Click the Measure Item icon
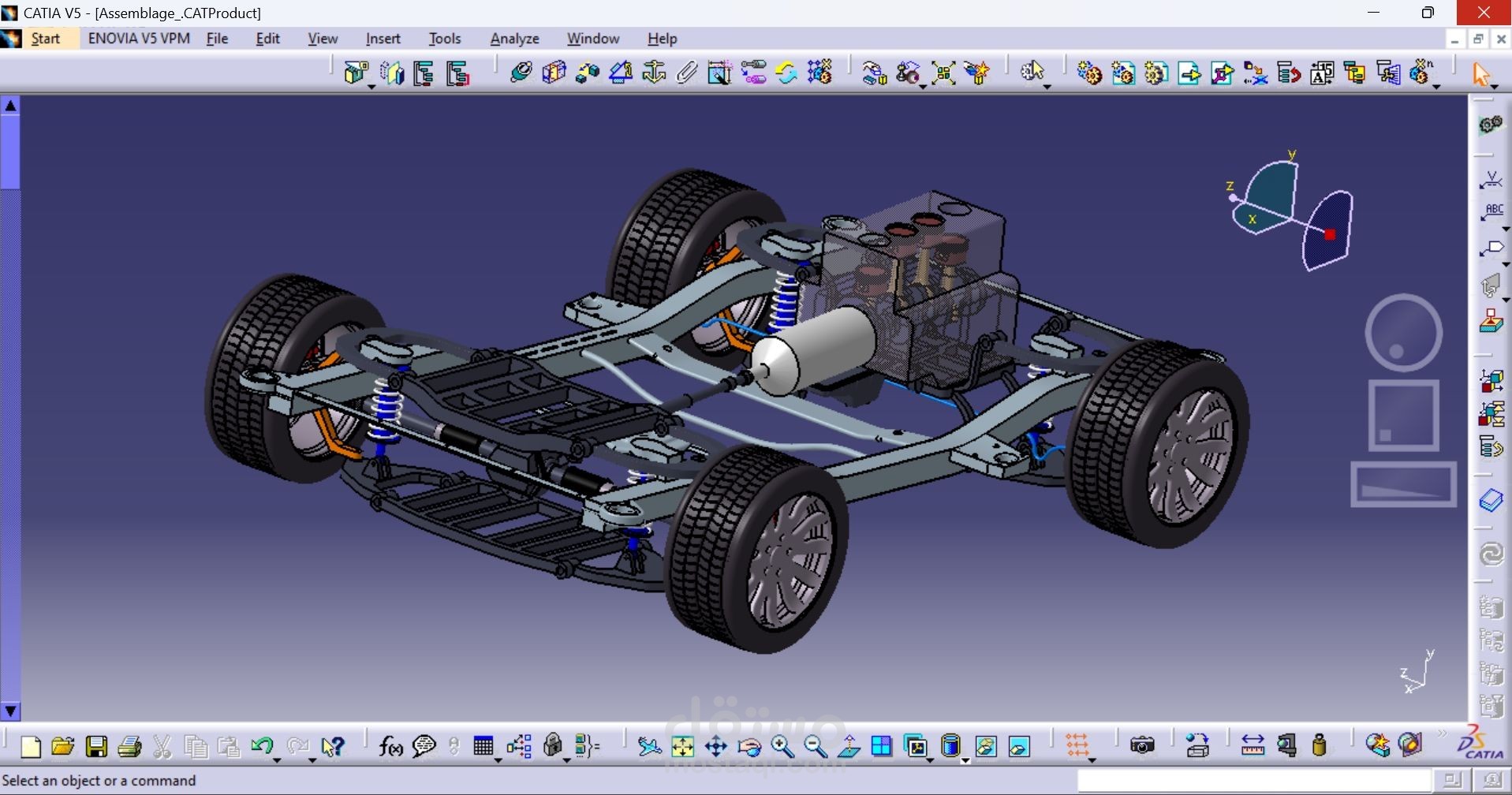Screen dimensions: 1512x795 coord(1286,745)
